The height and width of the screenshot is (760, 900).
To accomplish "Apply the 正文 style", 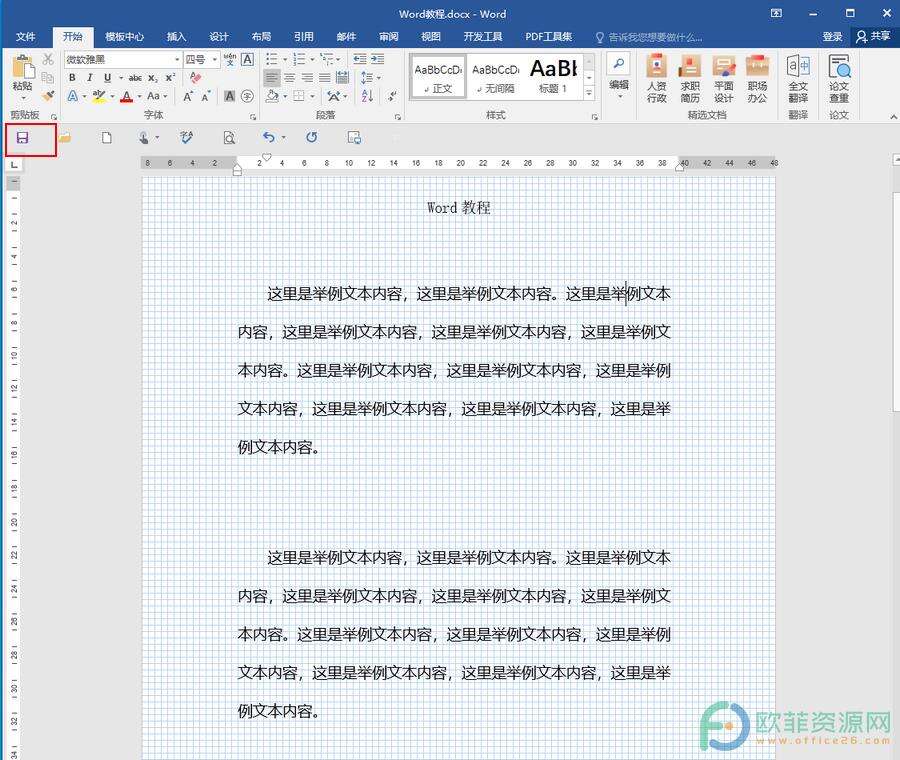I will click(438, 77).
